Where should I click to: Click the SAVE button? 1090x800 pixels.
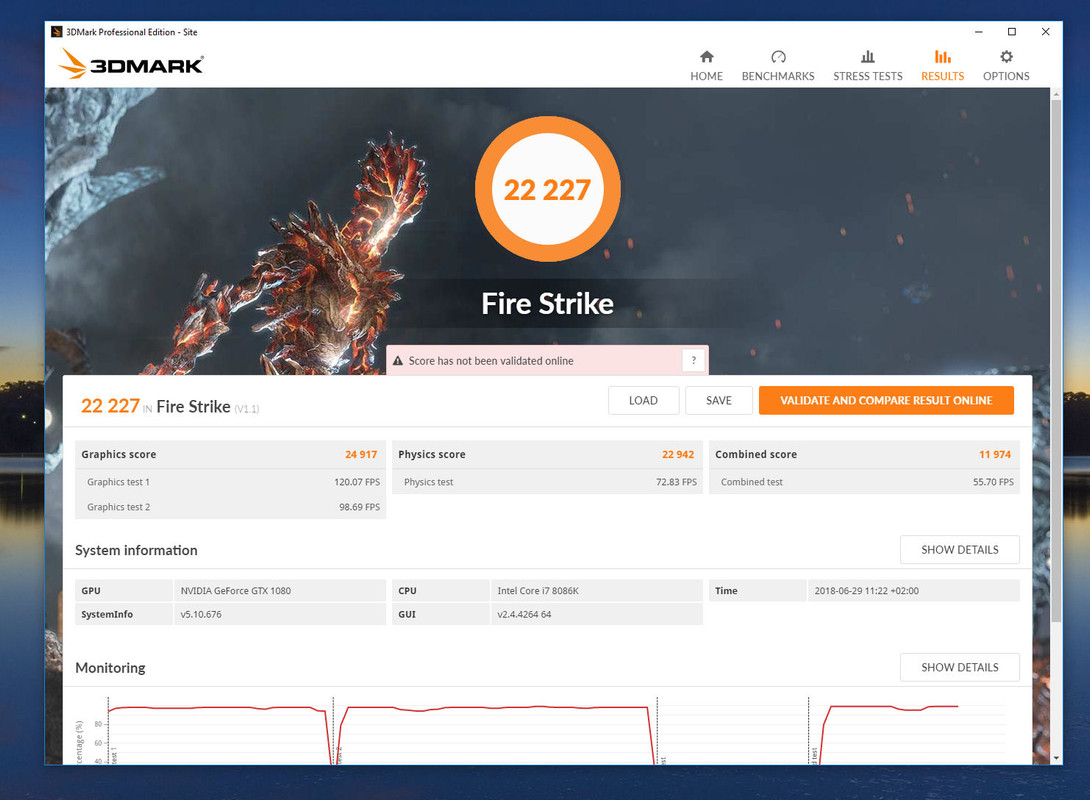[x=719, y=400]
